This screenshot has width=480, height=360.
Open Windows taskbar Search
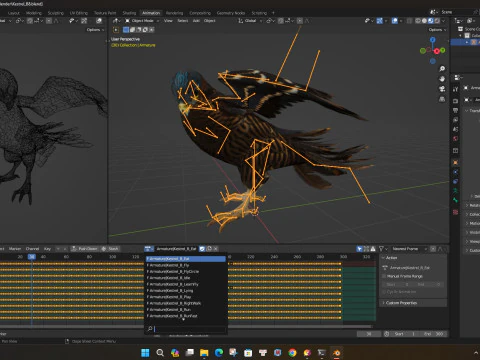(160, 353)
